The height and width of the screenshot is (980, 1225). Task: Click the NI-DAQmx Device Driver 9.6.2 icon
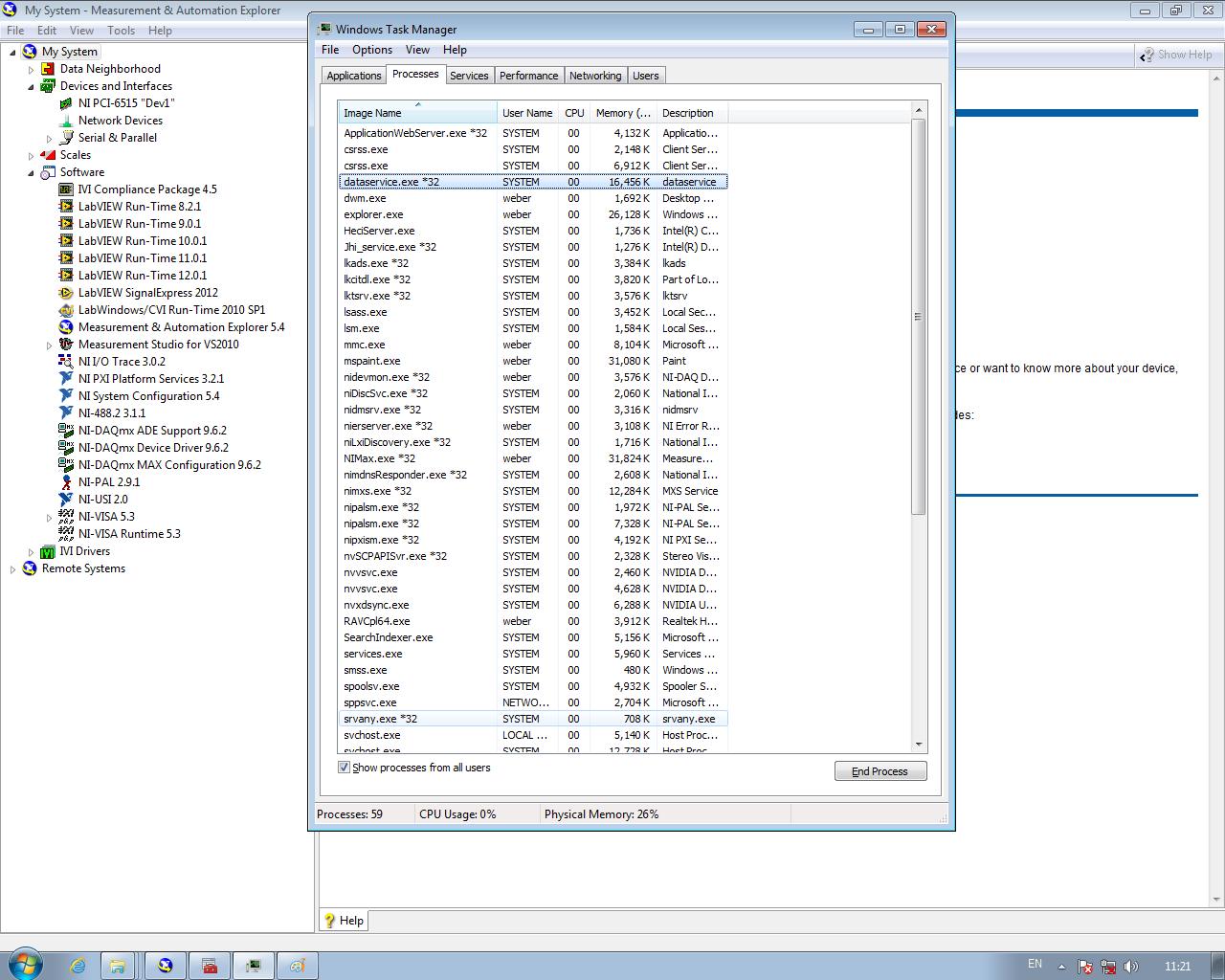(66, 448)
